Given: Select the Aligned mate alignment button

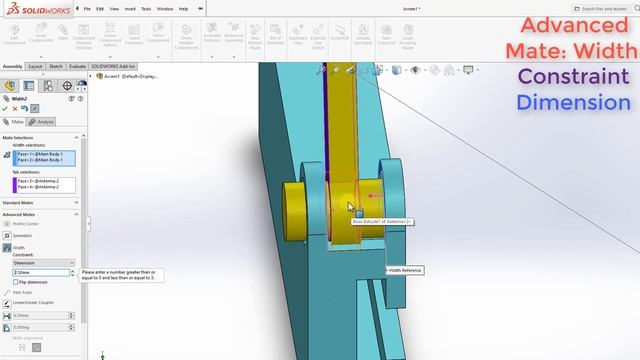Looking at the screenshot, I should (22, 347).
